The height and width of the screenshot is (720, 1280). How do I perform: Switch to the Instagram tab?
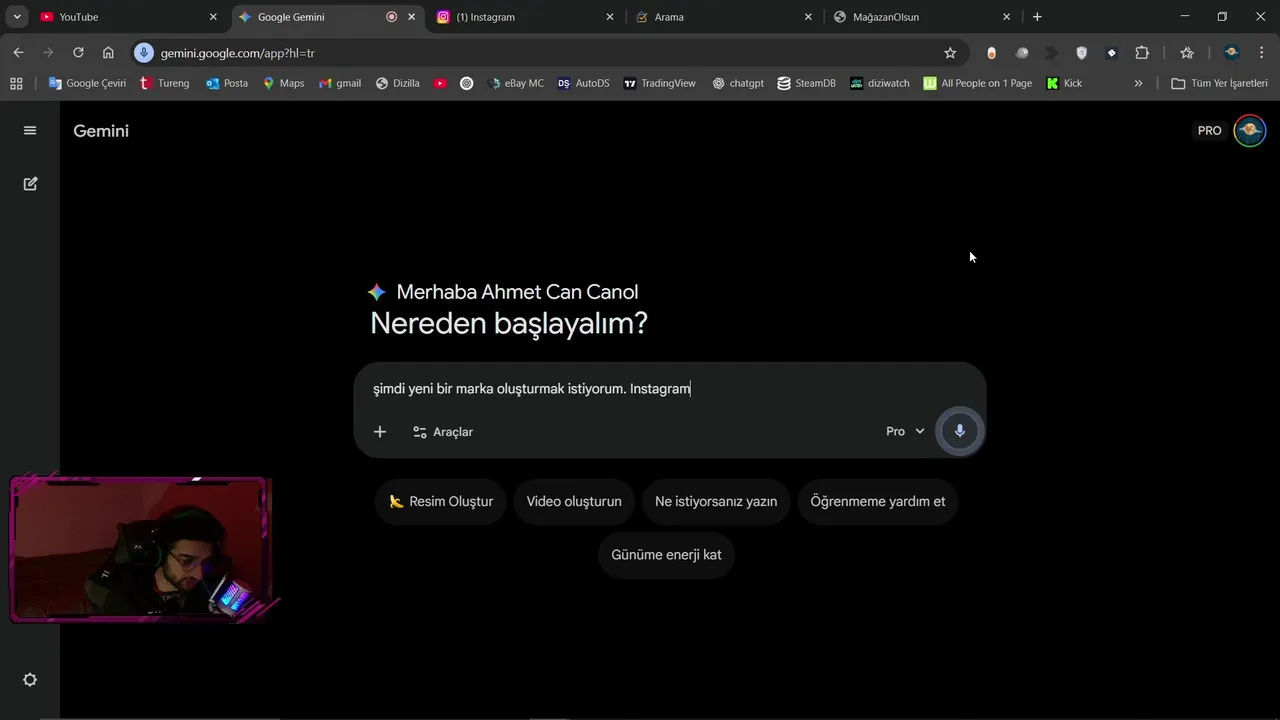525,17
